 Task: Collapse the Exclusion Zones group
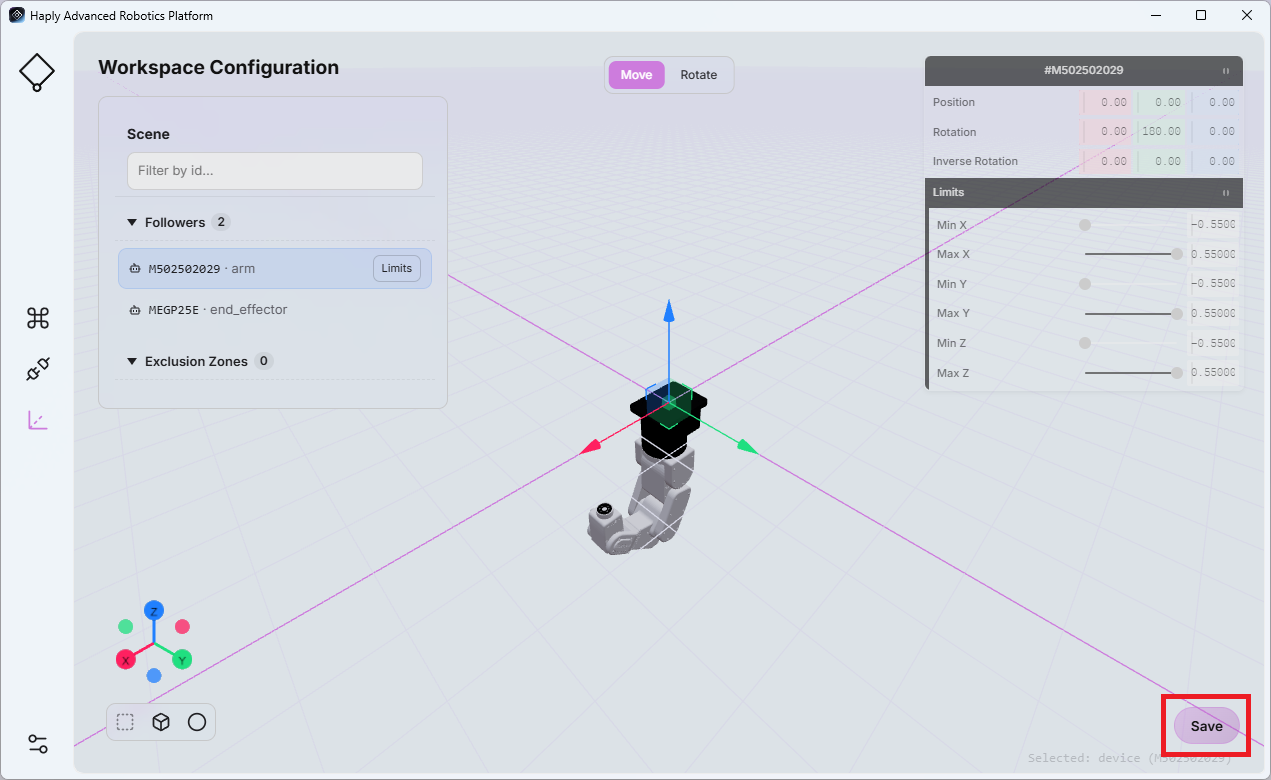pos(132,361)
